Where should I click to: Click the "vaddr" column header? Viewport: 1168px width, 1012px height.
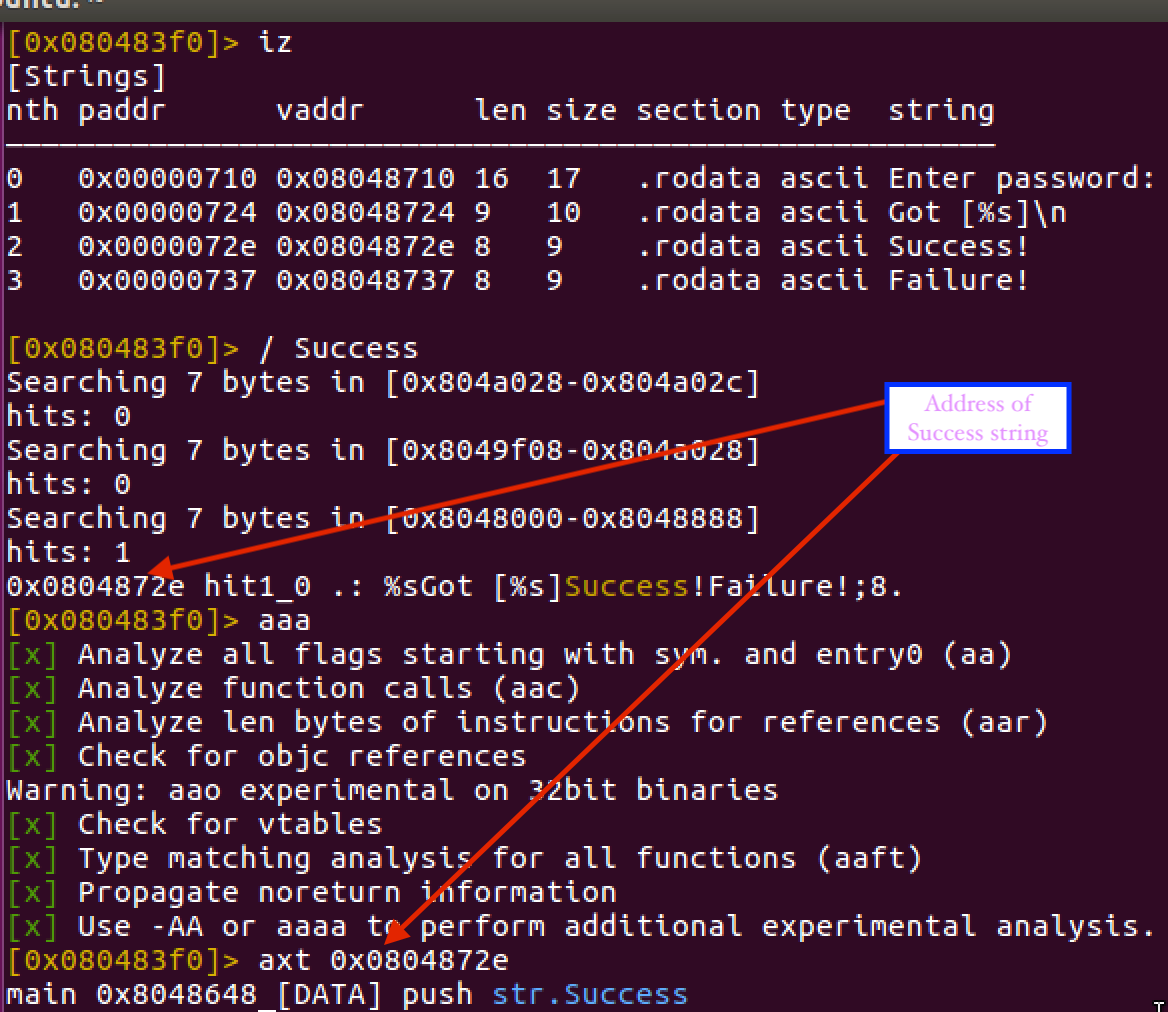(320, 111)
